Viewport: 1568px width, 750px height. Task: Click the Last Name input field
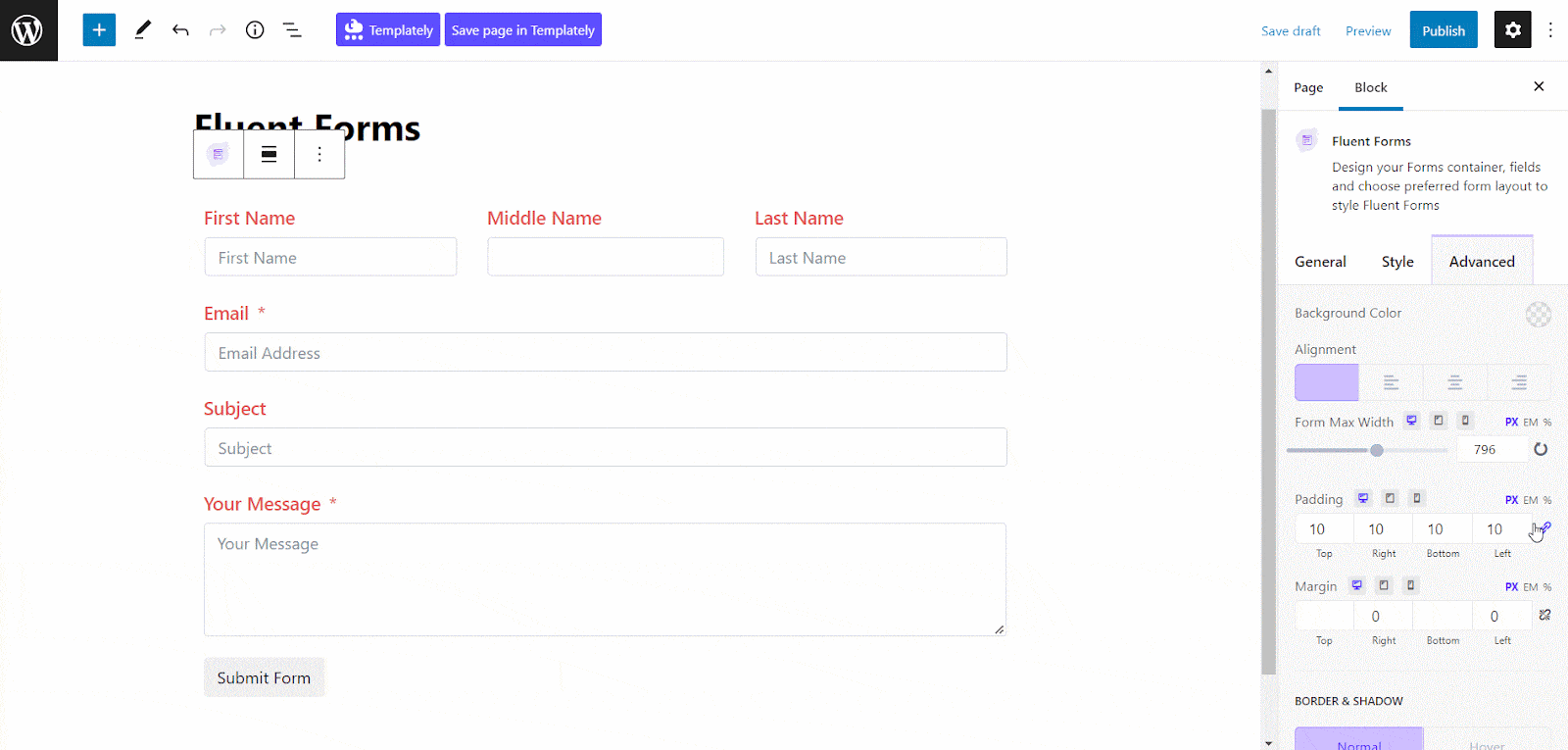pos(881,257)
